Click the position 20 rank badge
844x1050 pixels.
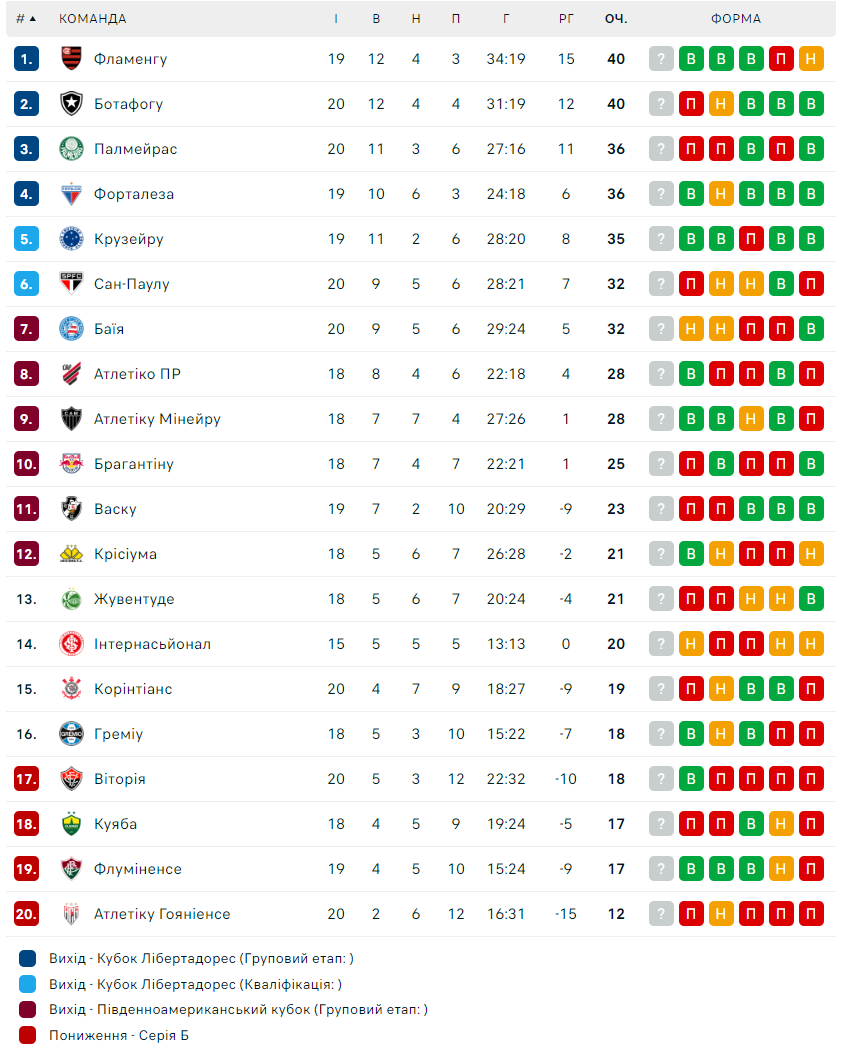click(x=26, y=914)
